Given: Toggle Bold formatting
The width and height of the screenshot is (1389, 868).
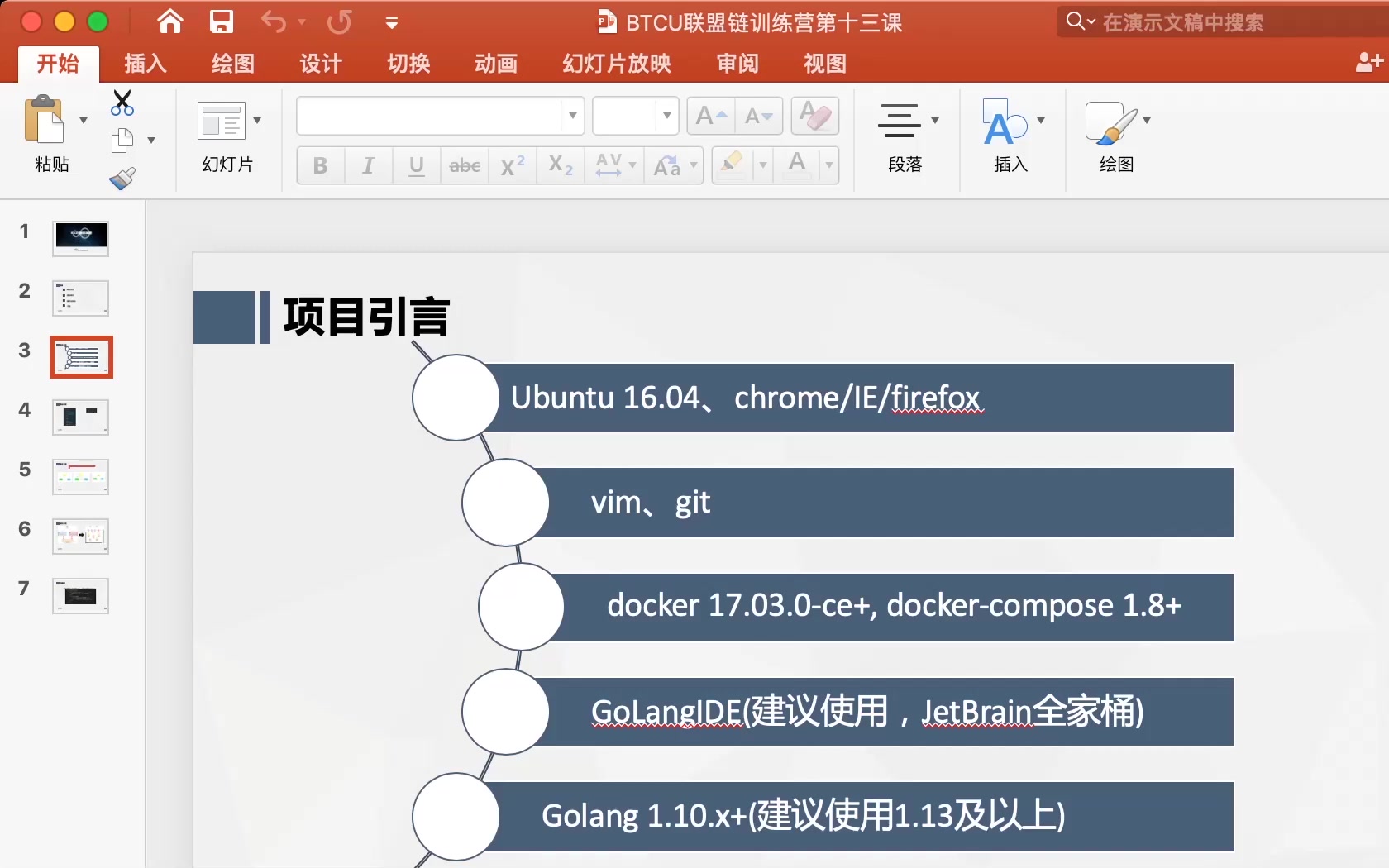Looking at the screenshot, I should pyautogui.click(x=319, y=165).
